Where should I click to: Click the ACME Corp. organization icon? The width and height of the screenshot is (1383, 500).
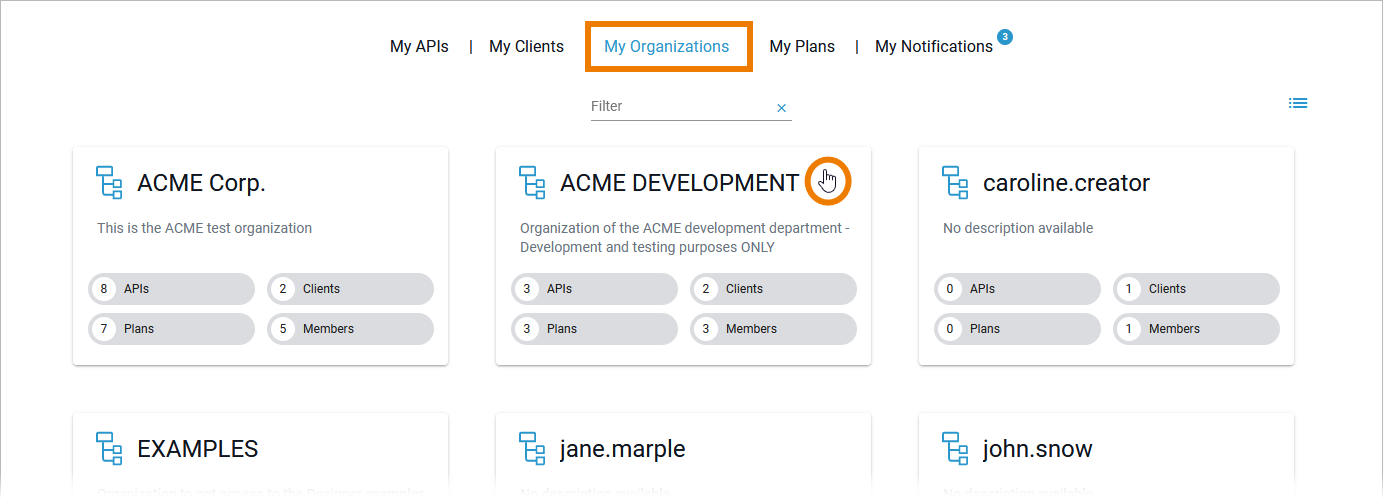[x=109, y=183]
